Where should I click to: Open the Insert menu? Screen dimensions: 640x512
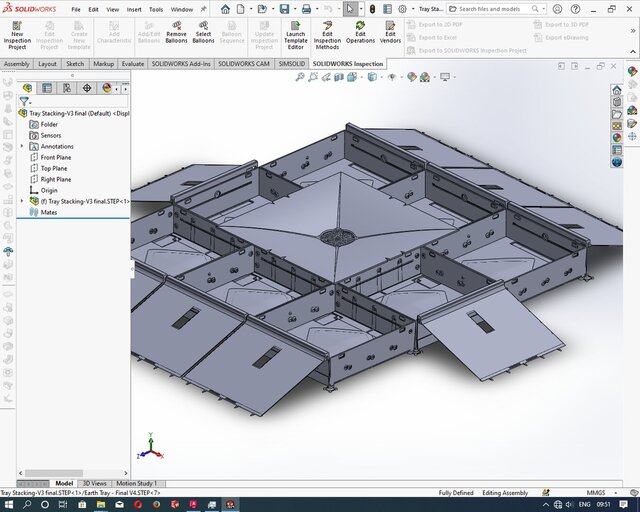[x=134, y=9]
